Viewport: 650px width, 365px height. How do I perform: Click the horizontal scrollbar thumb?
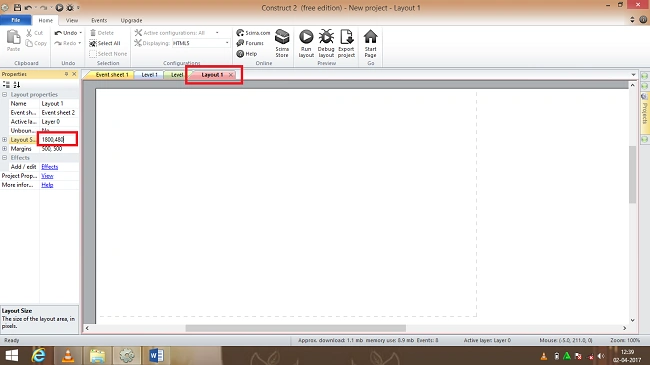point(296,328)
